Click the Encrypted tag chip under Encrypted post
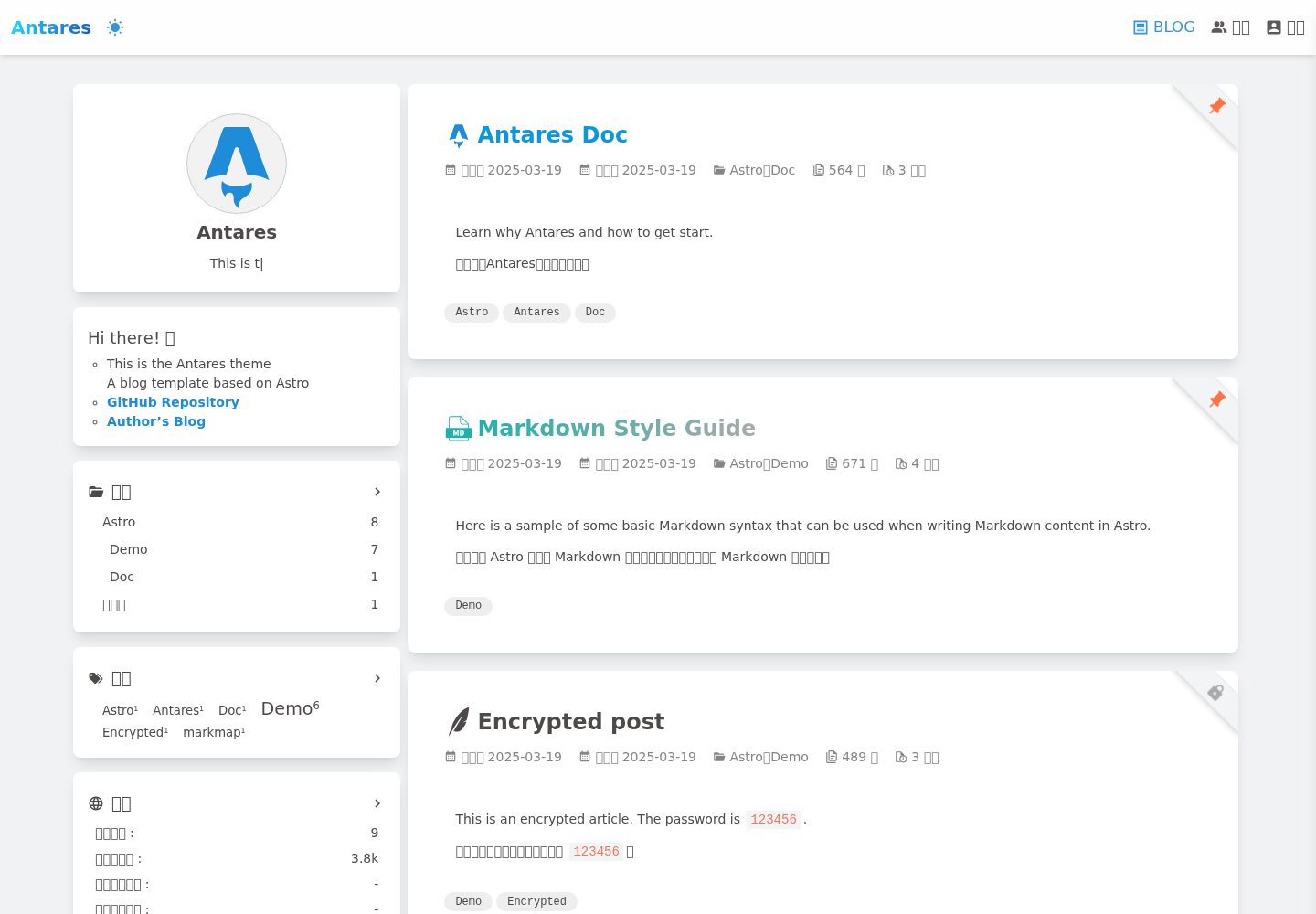The height and width of the screenshot is (914, 1316). click(x=536, y=902)
